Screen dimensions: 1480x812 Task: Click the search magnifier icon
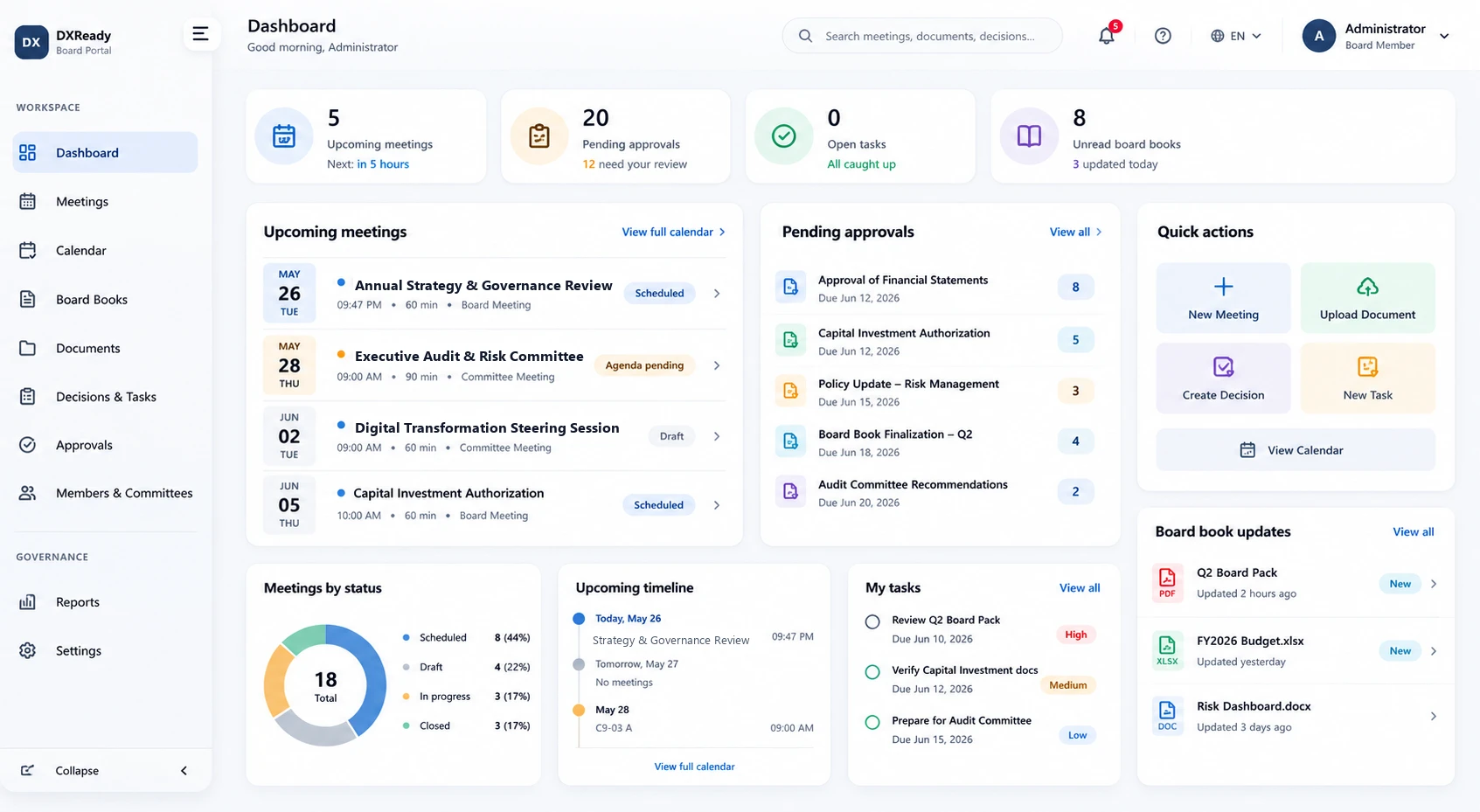(x=806, y=36)
